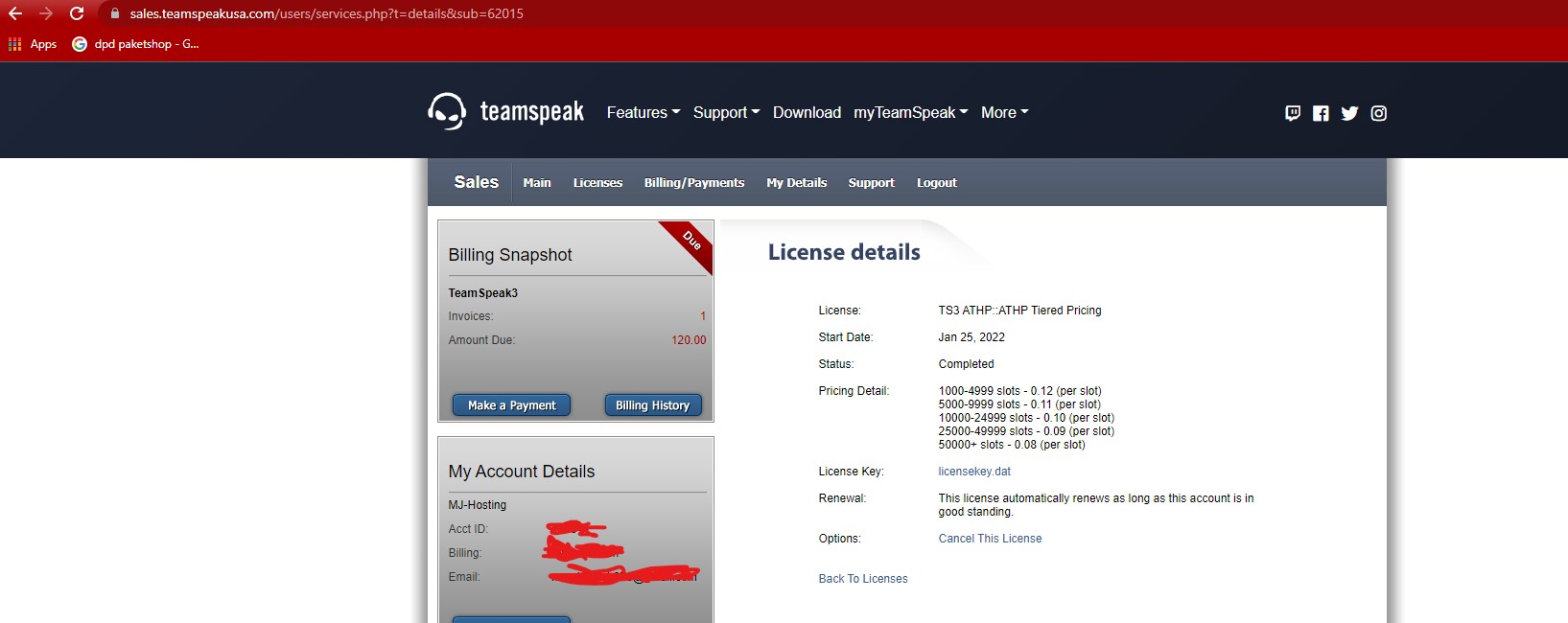The image size is (1568, 623).
Task: Open the Instagram social icon
Action: pyautogui.click(x=1378, y=113)
